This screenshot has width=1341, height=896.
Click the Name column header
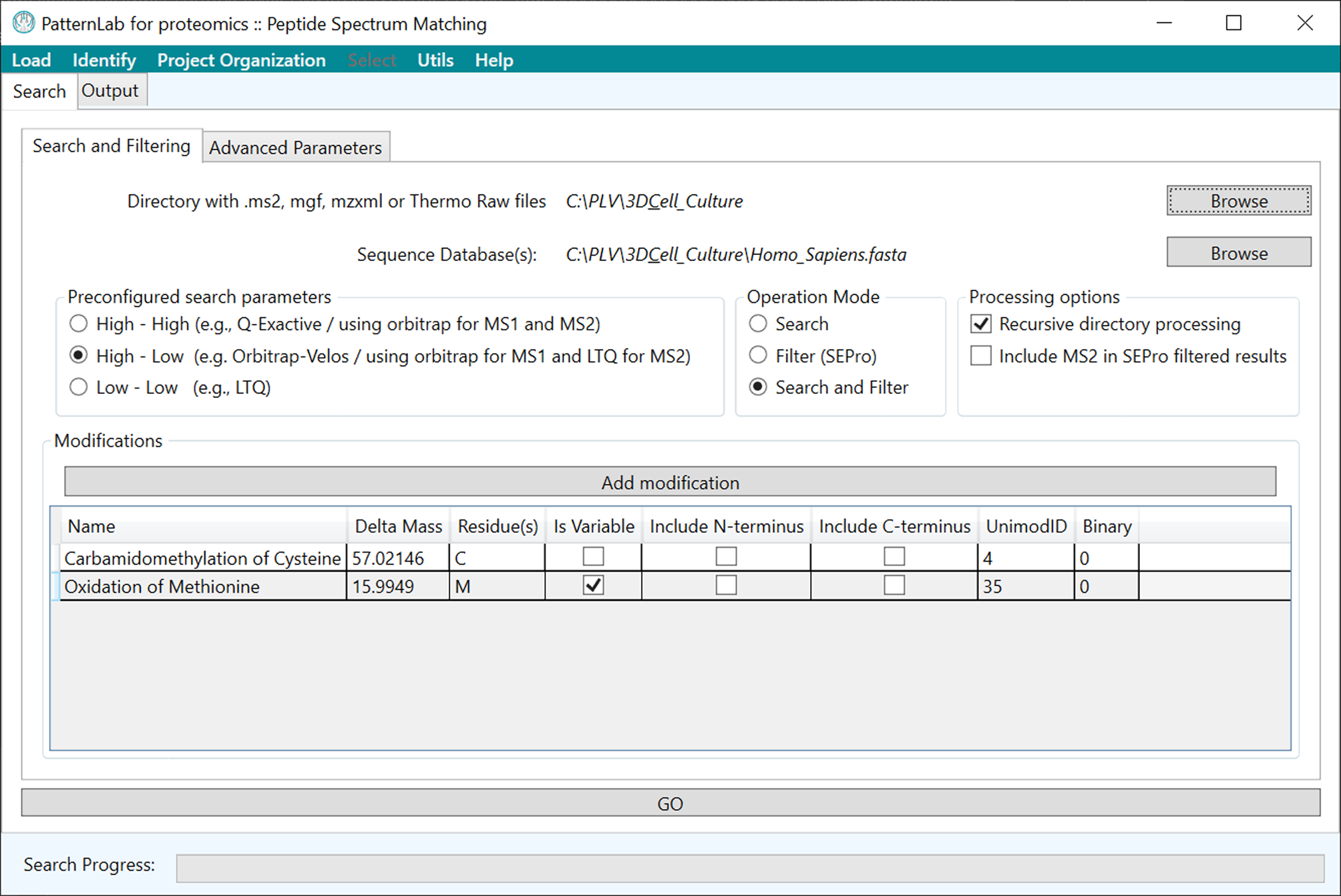204,526
